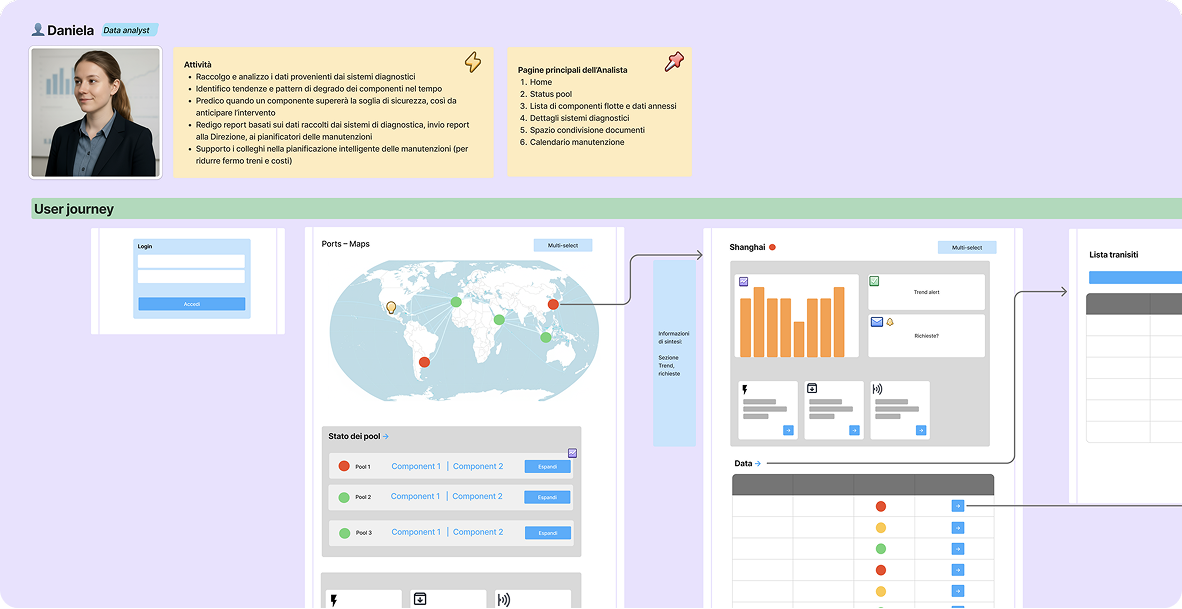
Task: Open the blue envelope icon on the Richieste card
Action: pos(876,321)
